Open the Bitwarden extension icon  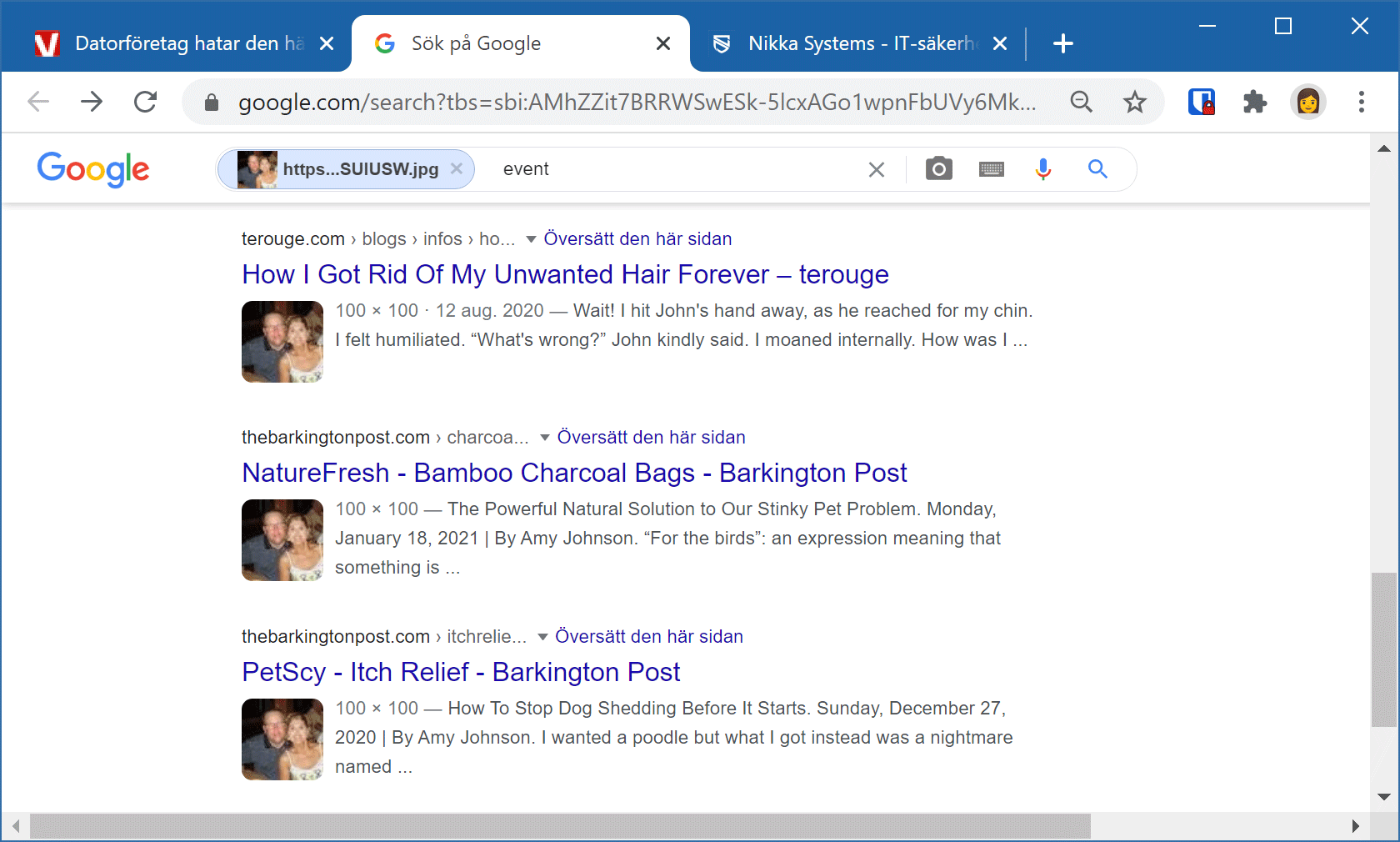click(1202, 102)
